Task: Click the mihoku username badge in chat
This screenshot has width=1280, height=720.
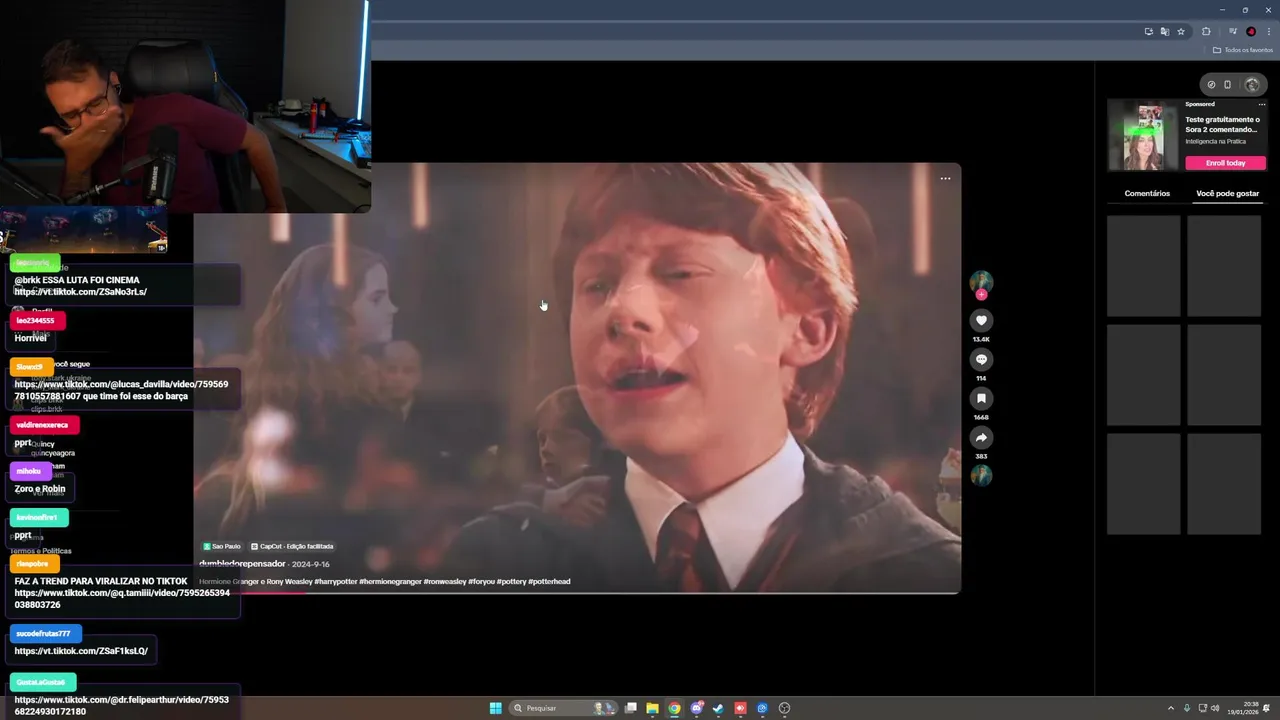Action: pos(30,471)
